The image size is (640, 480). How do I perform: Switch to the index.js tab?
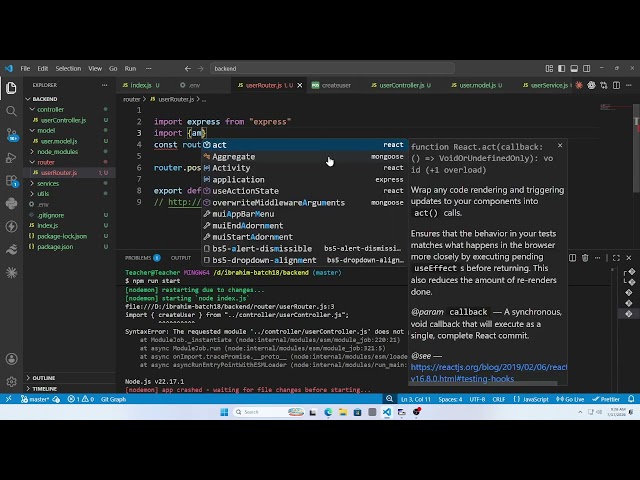point(141,85)
